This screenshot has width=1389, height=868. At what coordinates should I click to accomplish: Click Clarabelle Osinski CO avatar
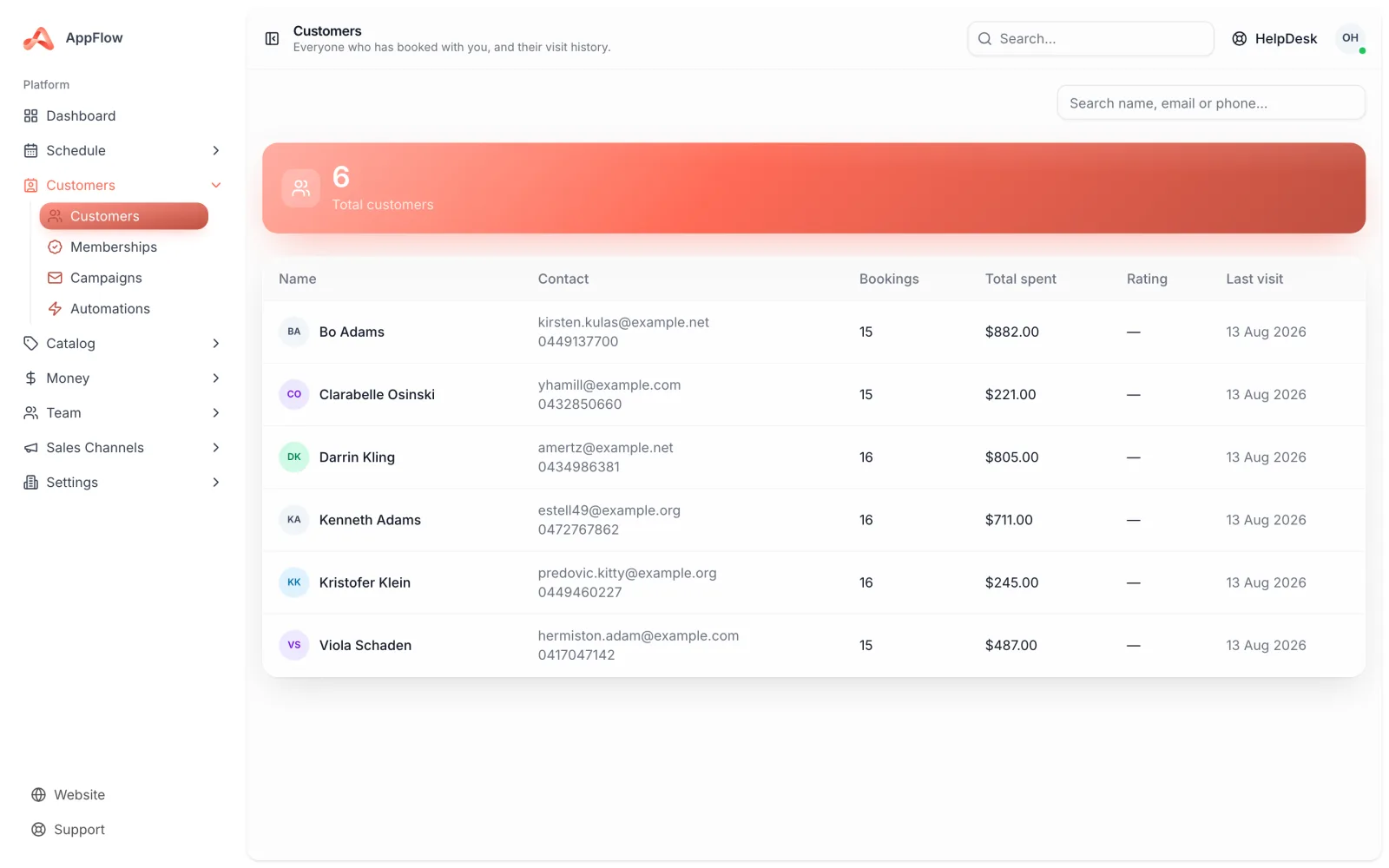click(294, 394)
